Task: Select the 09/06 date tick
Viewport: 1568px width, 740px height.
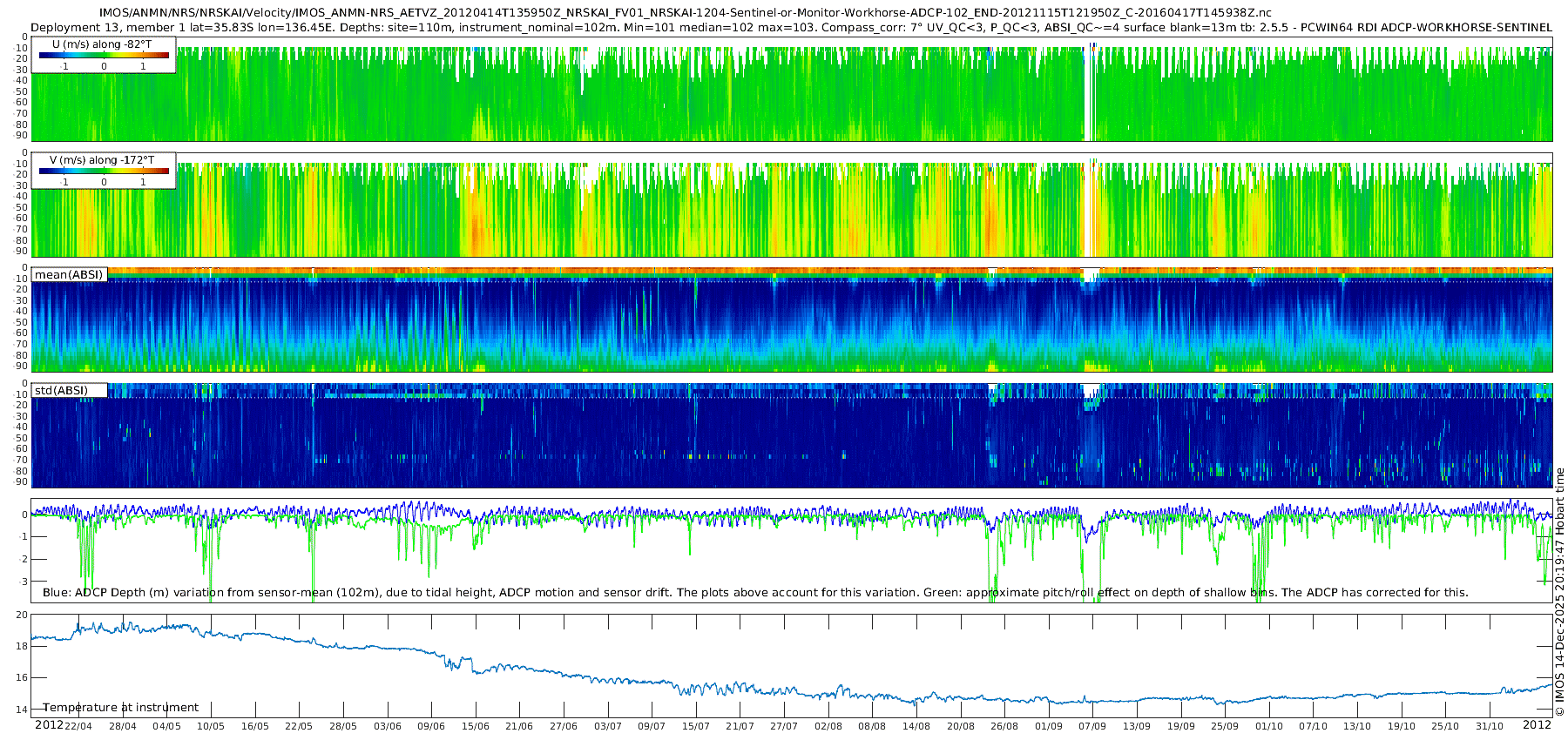Action: pos(431,726)
